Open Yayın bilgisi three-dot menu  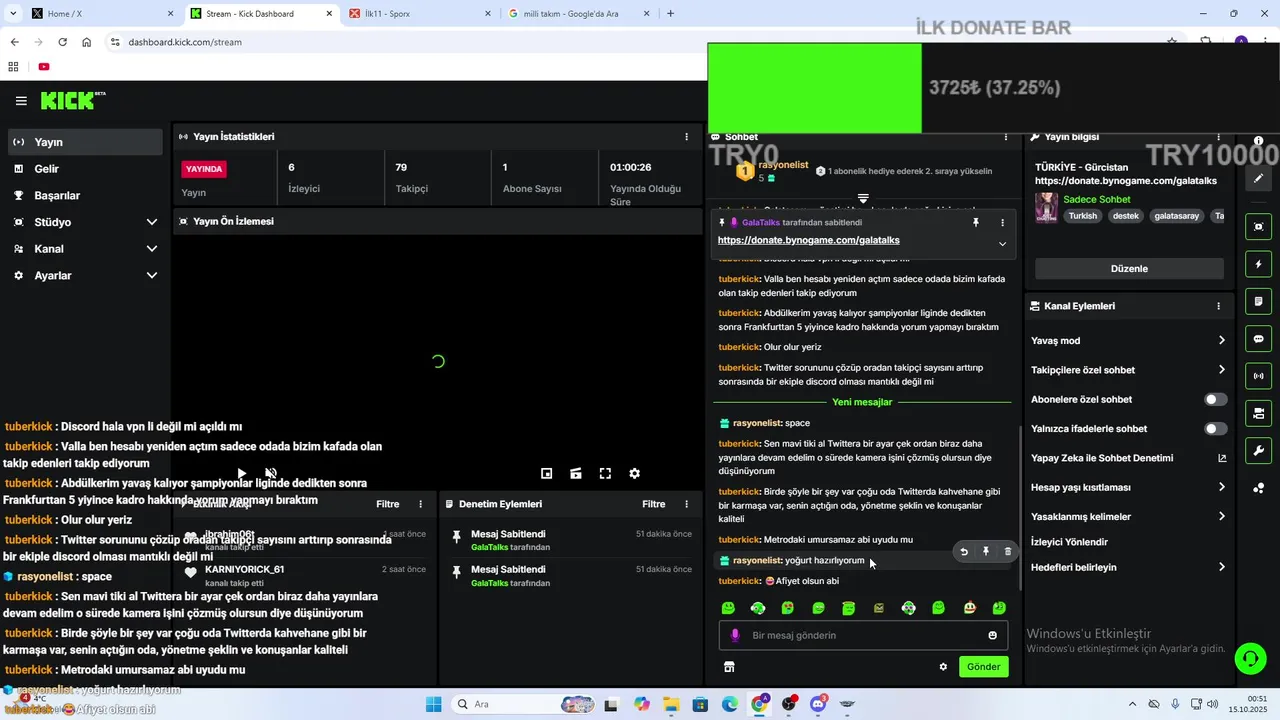pyautogui.click(x=1218, y=137)
